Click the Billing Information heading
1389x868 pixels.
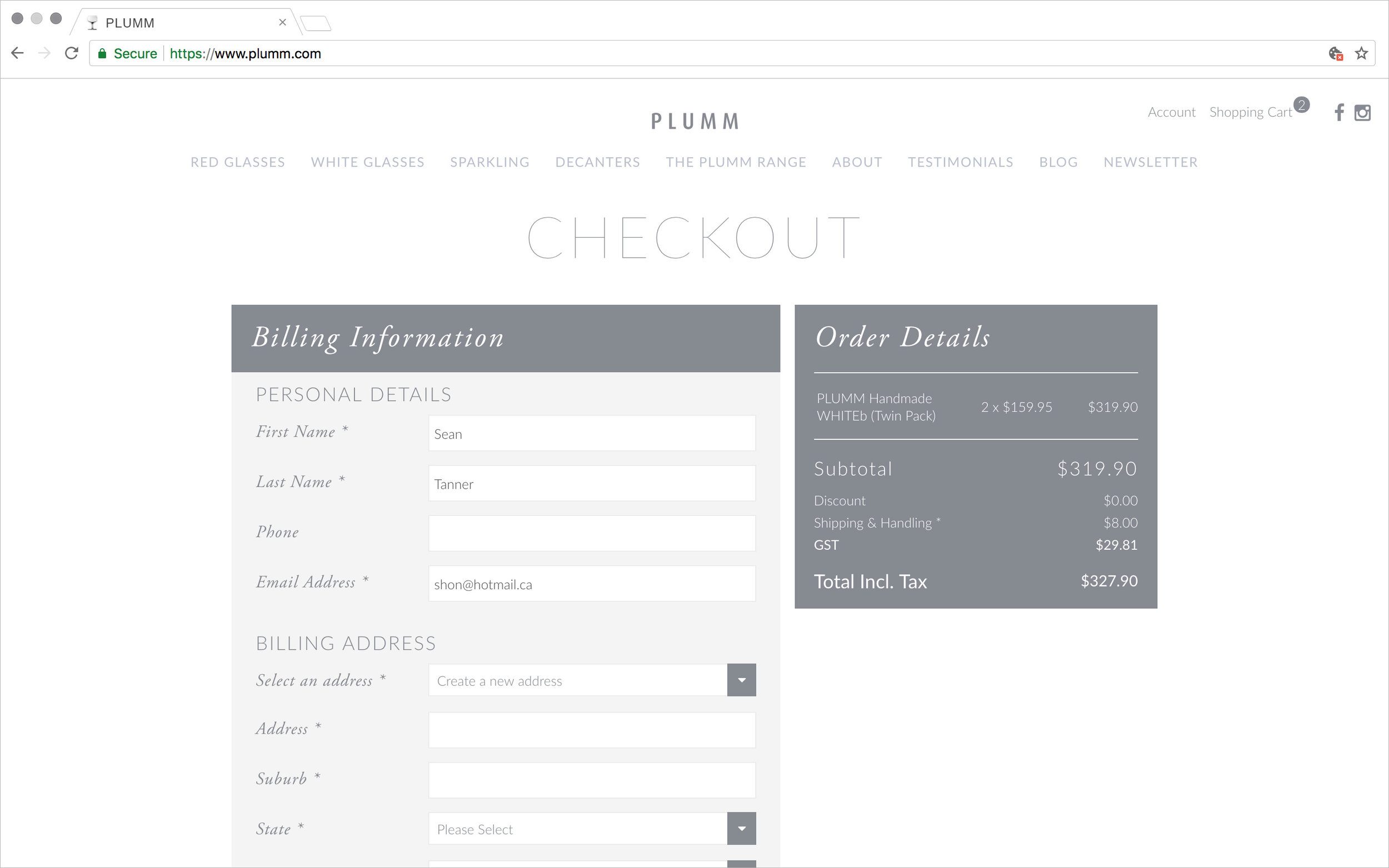pos(378,338)
